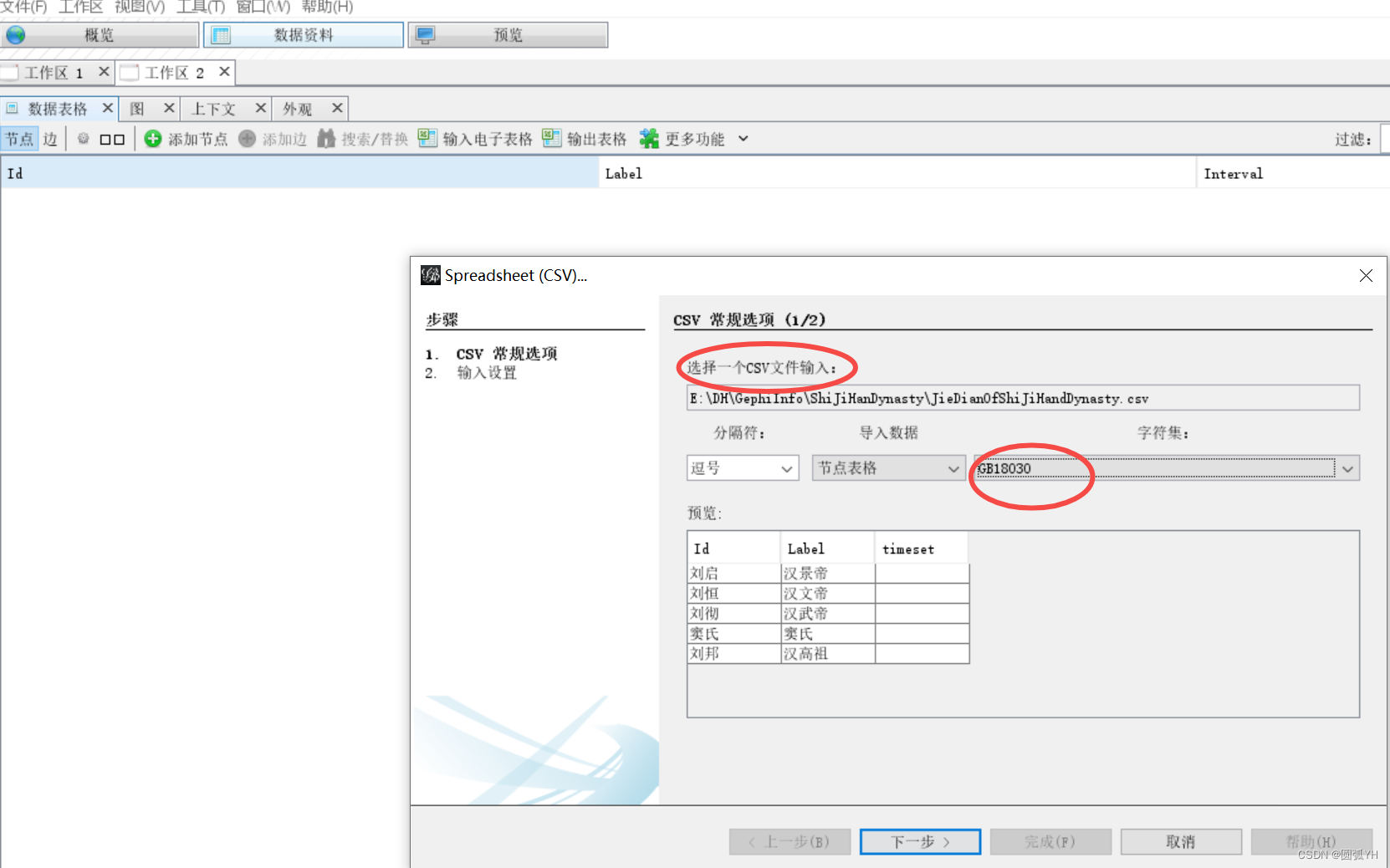Select the 节点 nodes view
The height and width of the screenshot is (868, 1390).
19,139
